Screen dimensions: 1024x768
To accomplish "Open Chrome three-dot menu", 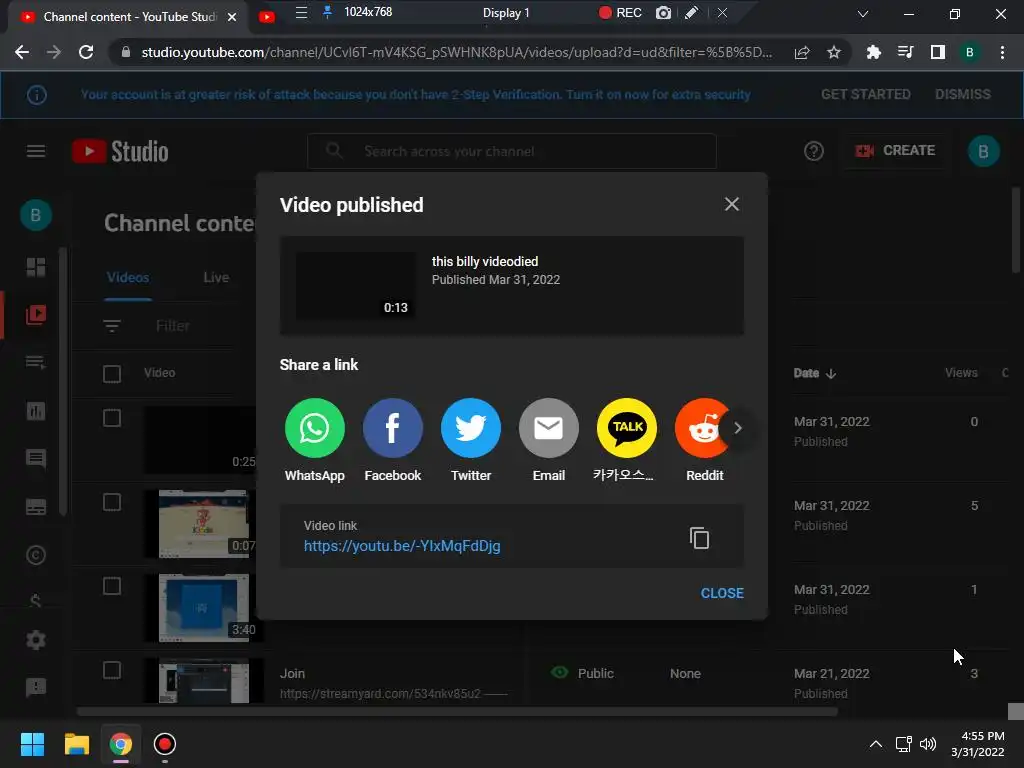I will (x=1002, y=52).
